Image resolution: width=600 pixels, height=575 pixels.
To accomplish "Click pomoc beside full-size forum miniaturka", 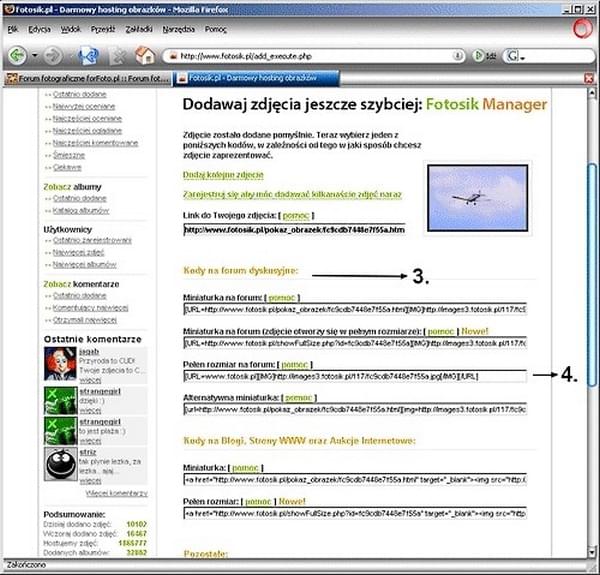I will point(440,331).
